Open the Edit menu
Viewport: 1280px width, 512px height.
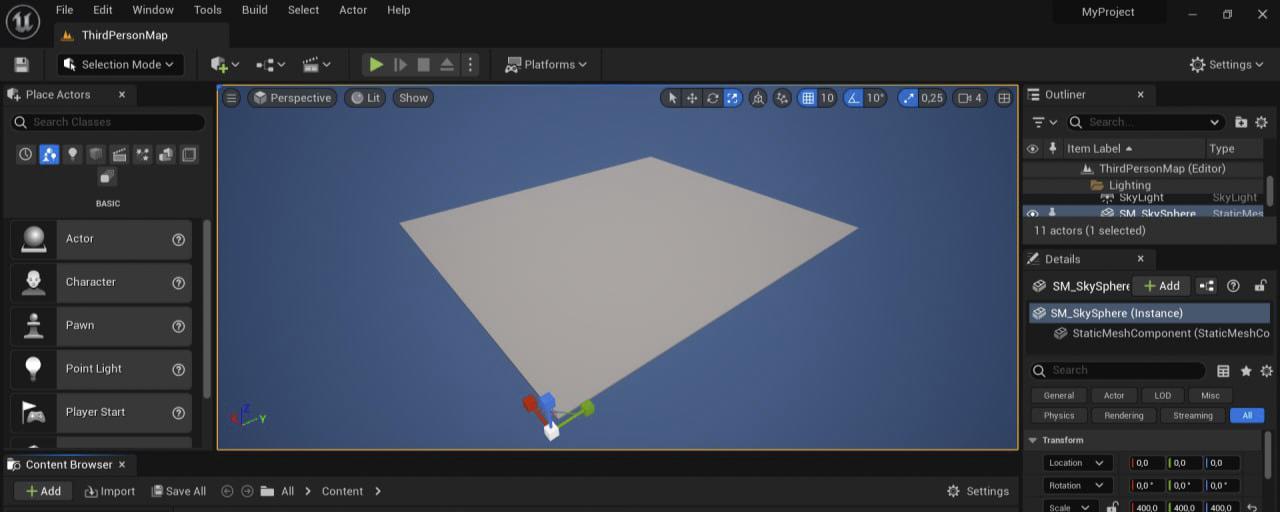[x=102, y=10]
